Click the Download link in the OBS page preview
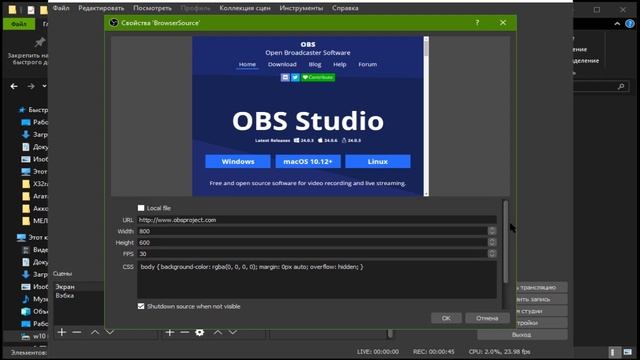 pos(282,64)
